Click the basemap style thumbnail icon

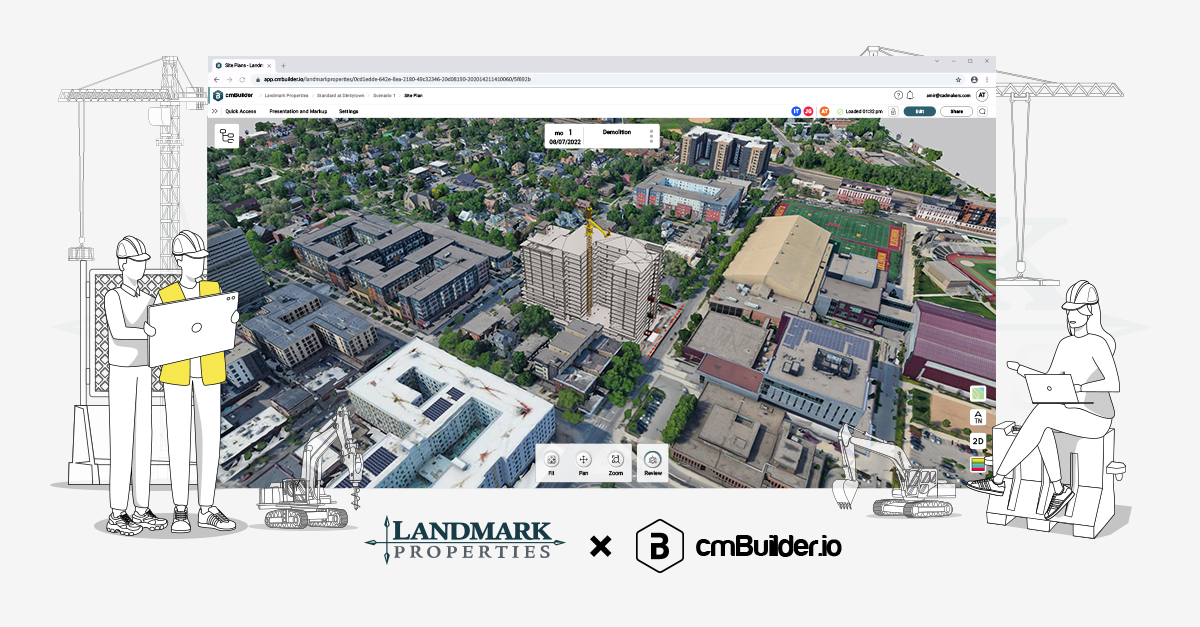(x=977, y=393)
